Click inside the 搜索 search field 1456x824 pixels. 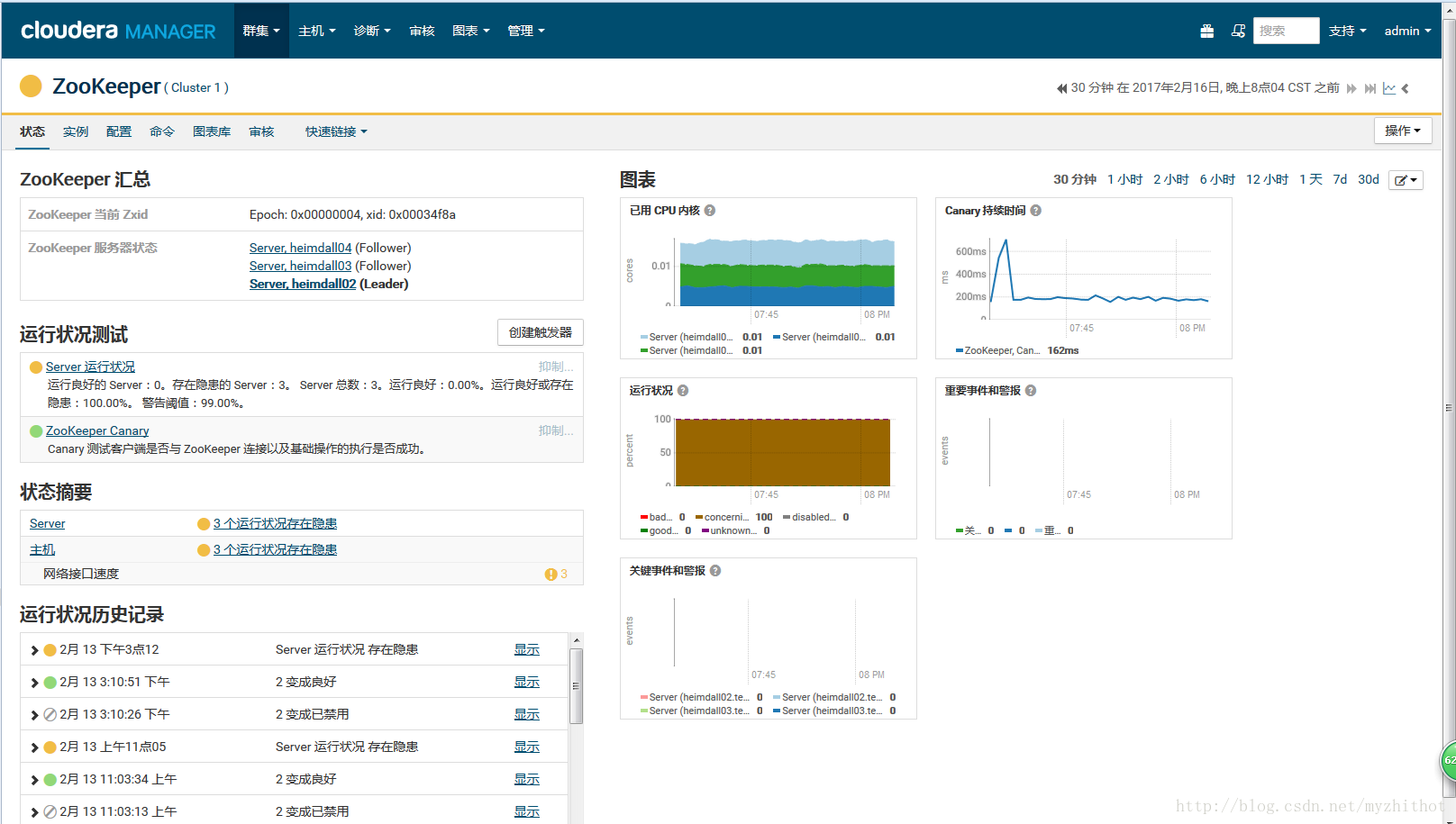pyautogui.click(x=1287, y=31)
